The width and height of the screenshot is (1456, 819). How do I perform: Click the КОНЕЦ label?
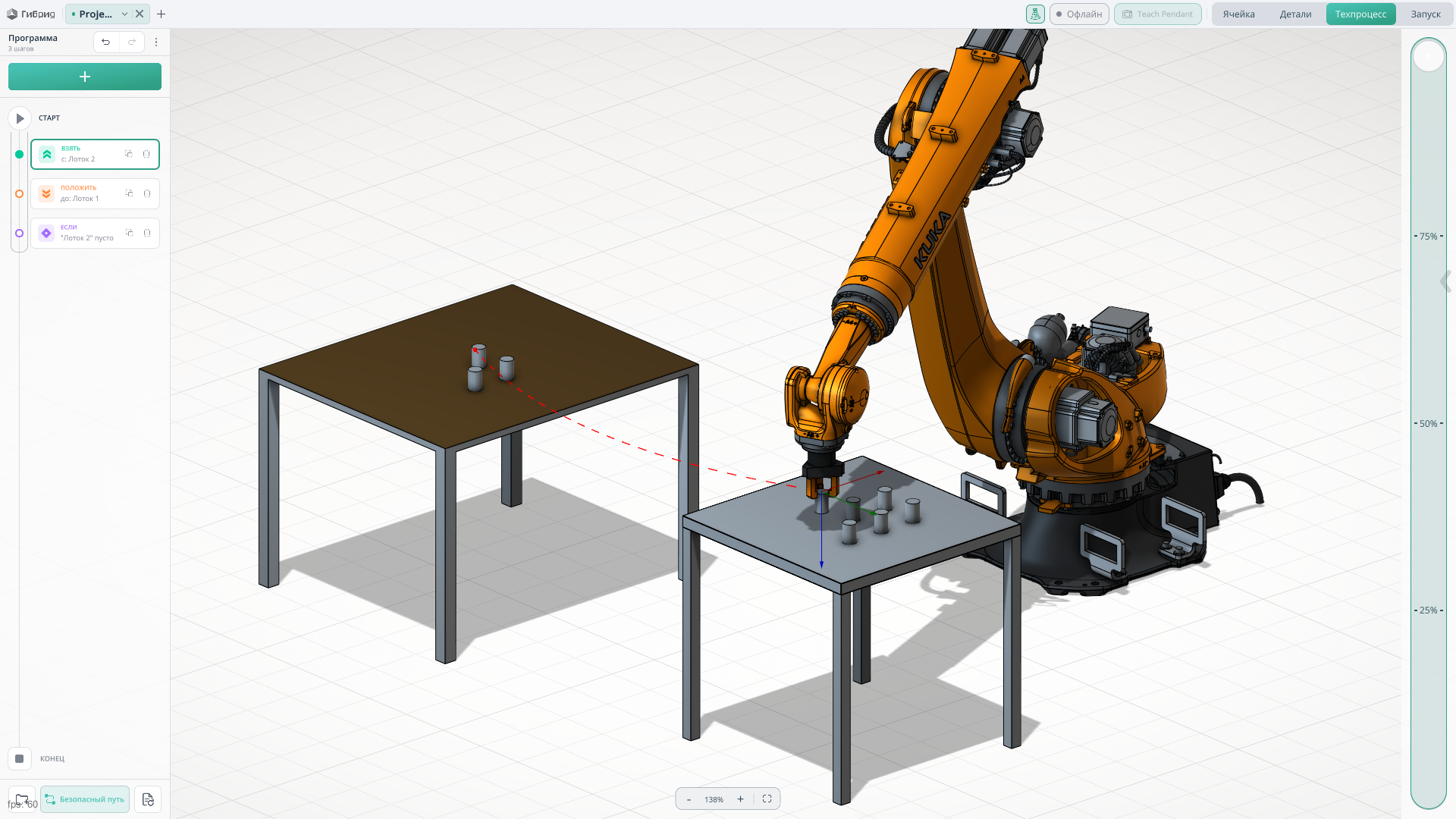tap(52, 759)
